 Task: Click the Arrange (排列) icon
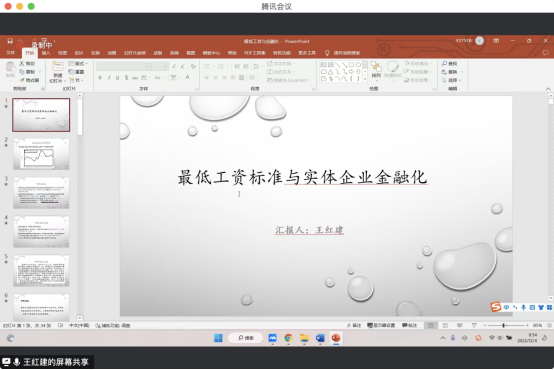tap(376, 70)
